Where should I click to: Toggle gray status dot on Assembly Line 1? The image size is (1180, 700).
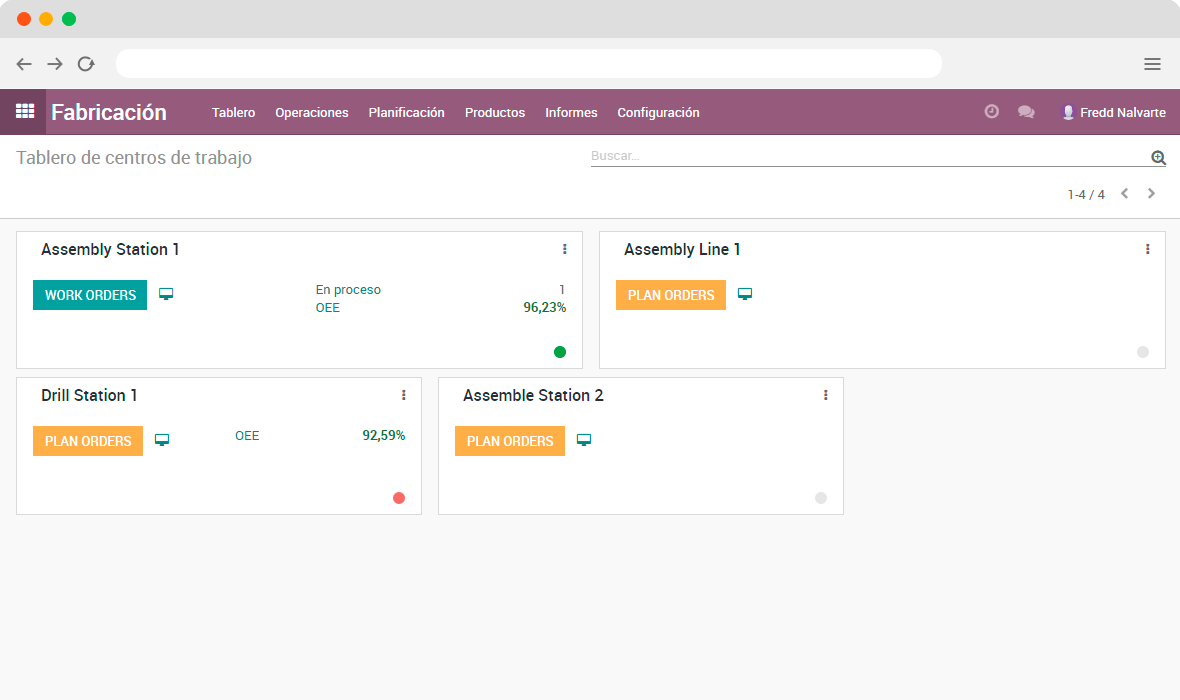tap(1143, 352)
